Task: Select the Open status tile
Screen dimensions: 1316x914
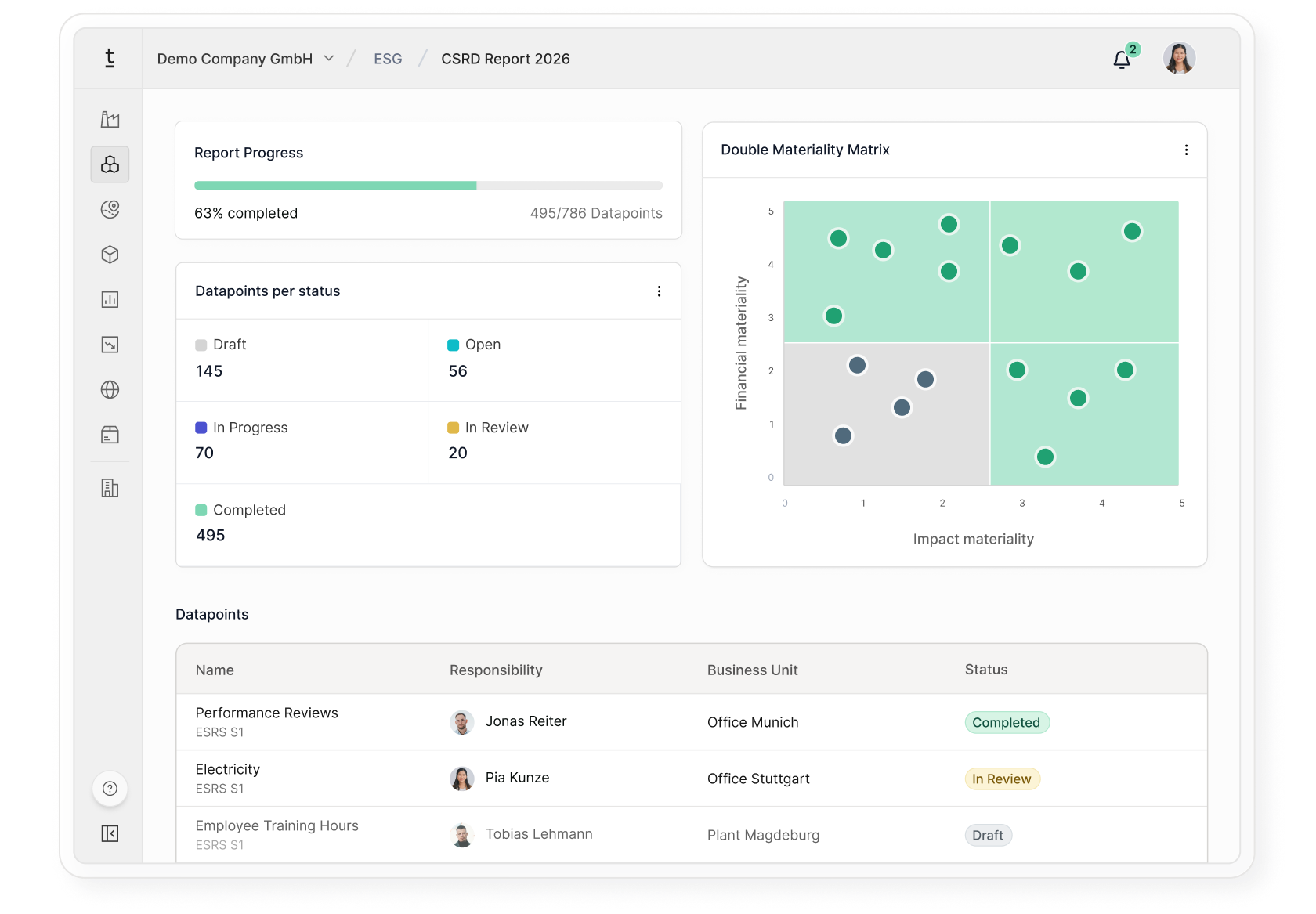Action: point(555,360)
